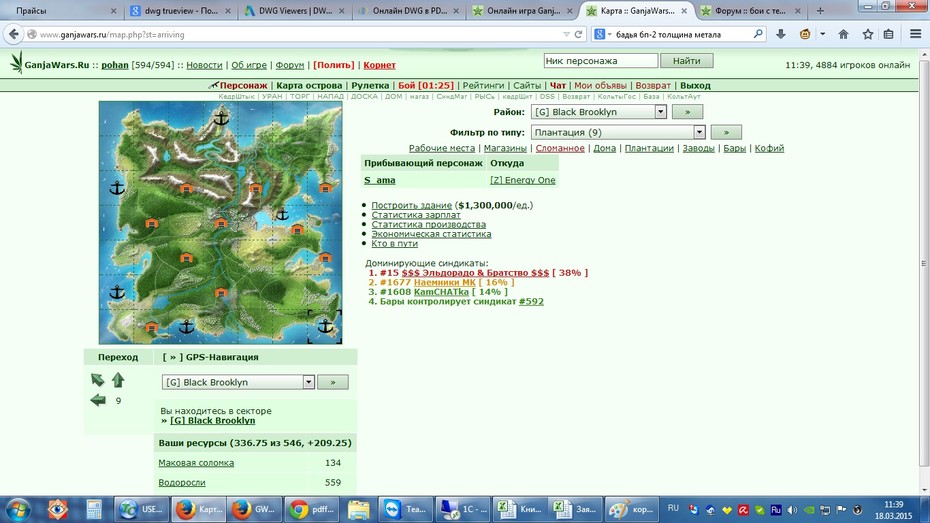Open the Район district dropdown
The height and width of the screenshot is (523, 930).
pos(598,111)
